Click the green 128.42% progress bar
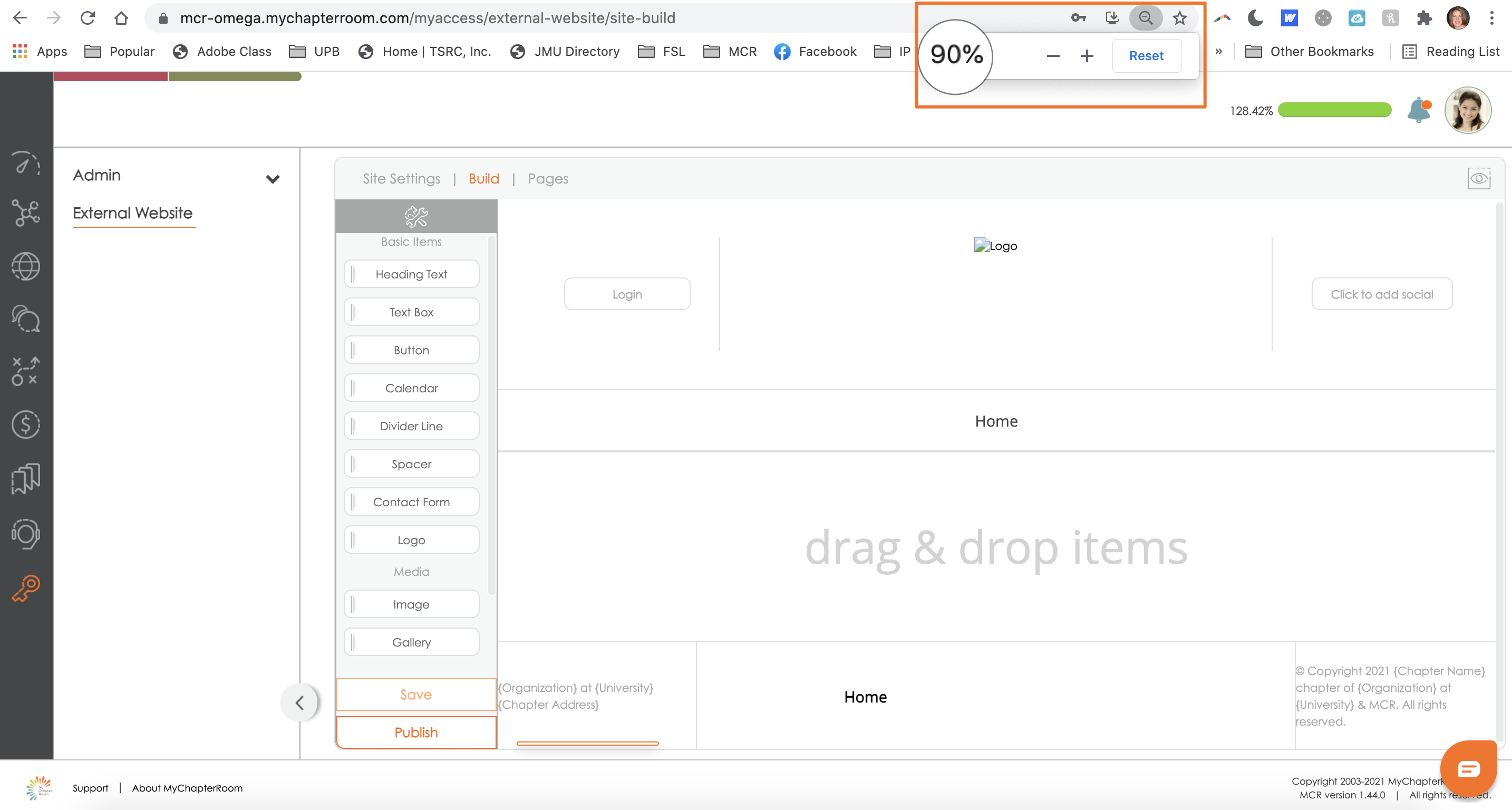The height and width of the screenshot is (810, 1512). pyautogui.click(x=1334, y=110)
